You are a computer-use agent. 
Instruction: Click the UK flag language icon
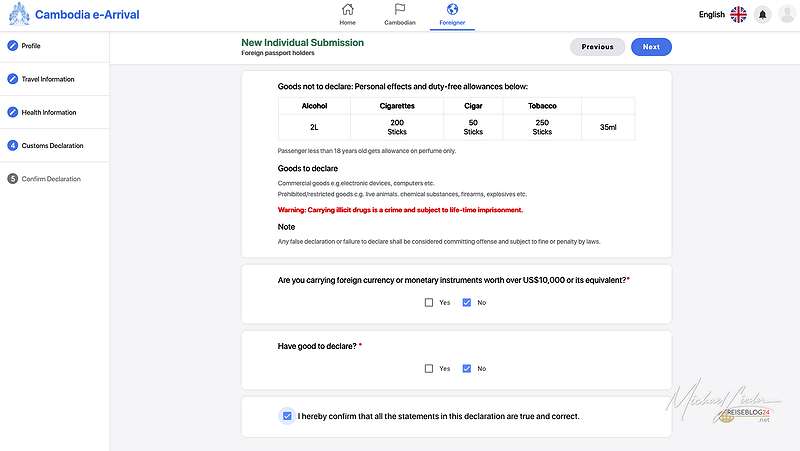738,15
